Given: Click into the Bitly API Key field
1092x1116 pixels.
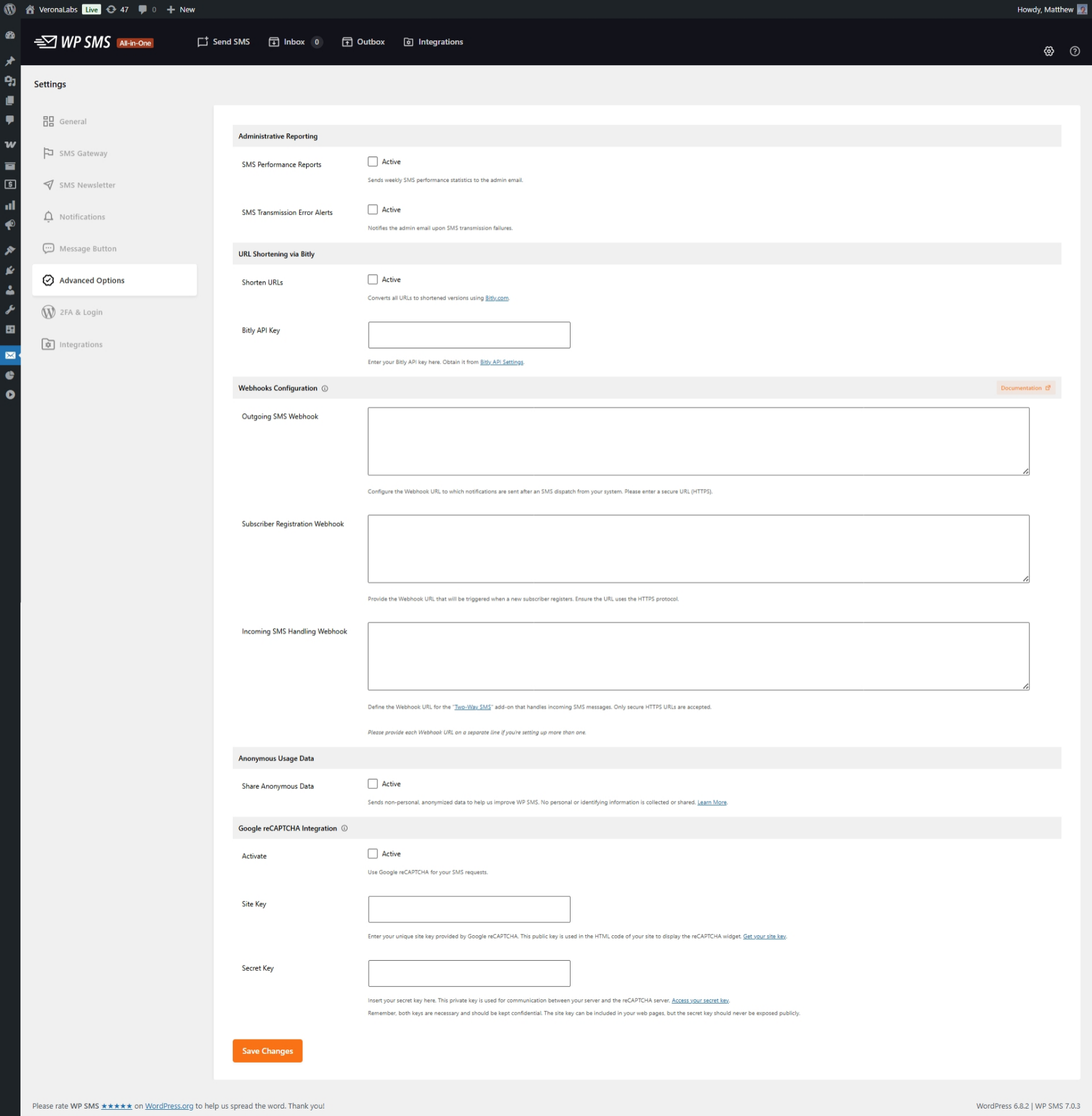Looking at the screenshot, I should coord(469,335).
